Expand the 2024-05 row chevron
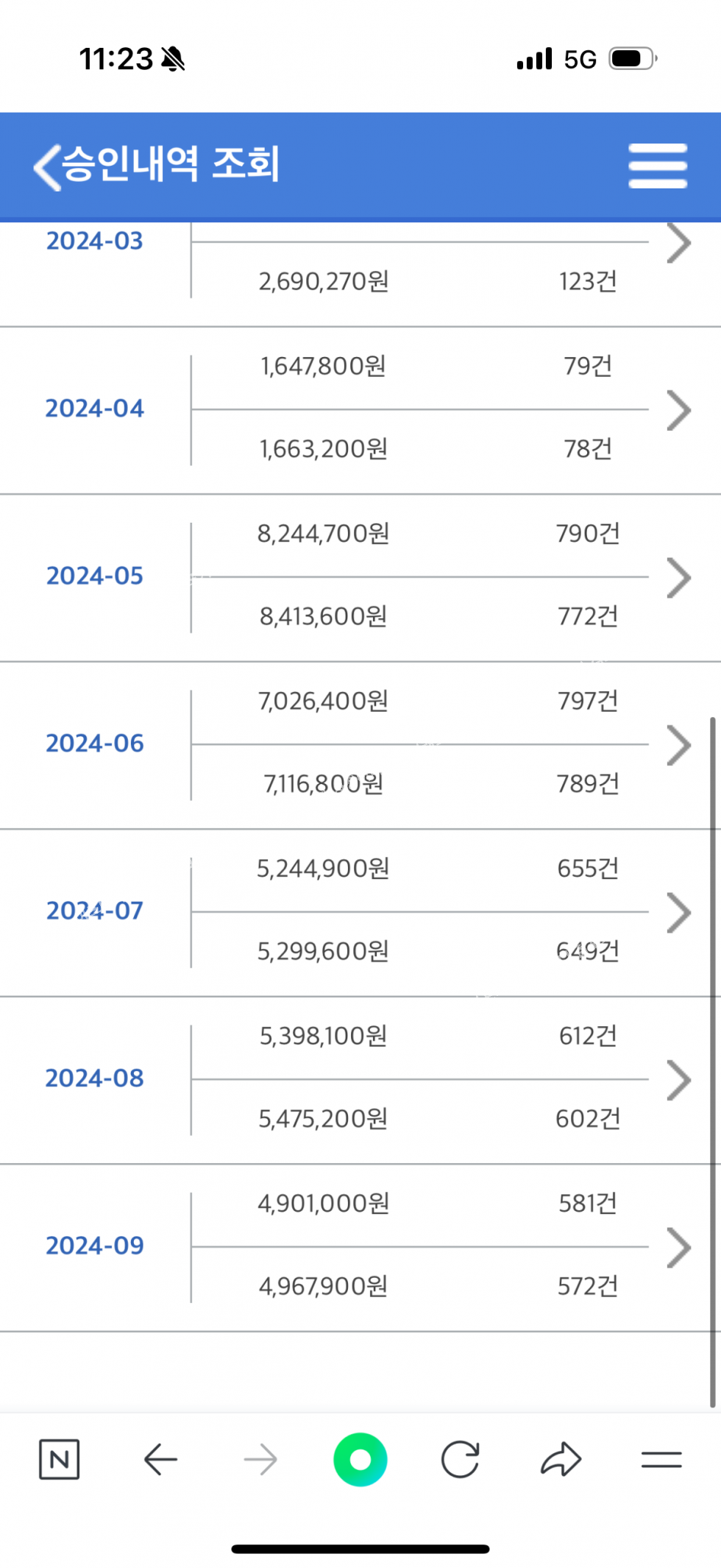This screenshot has height=1568, width=721. pos(678,578)
